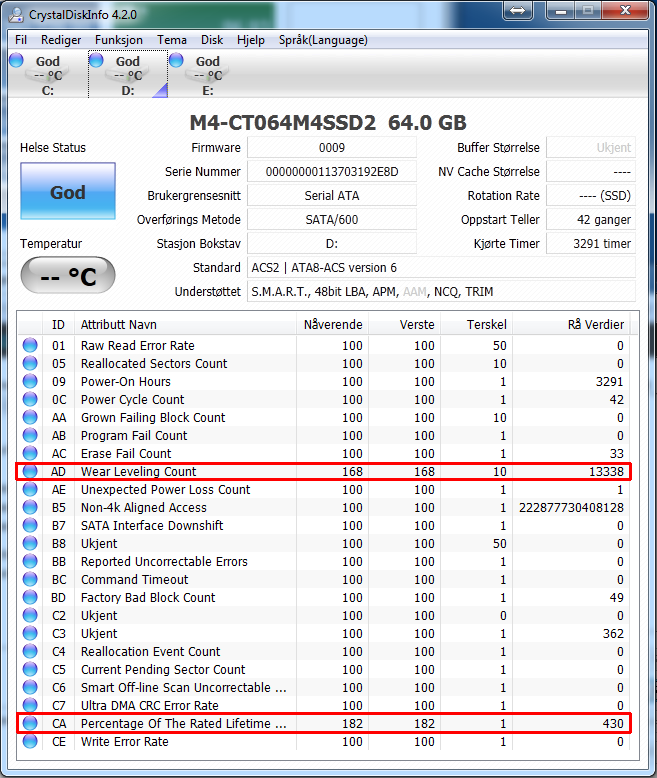Open the Hjelp menu
The width and height of the screenshot is (657, 778).
pyautogui.click(x=251, y=40)
